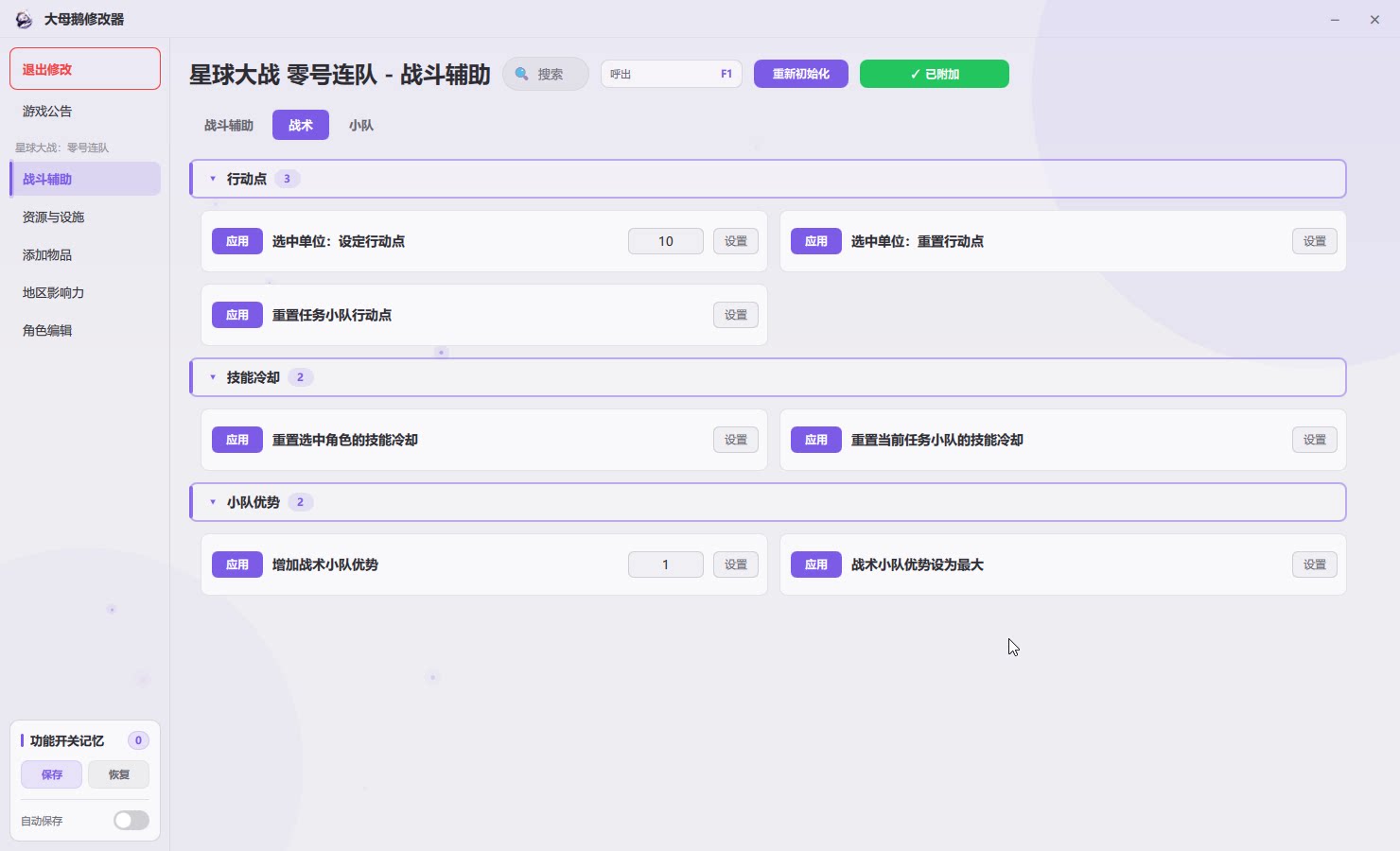Collapse the 行动点 section arrow
This screenshot has width=1400, height=851.
coord(213,179)
